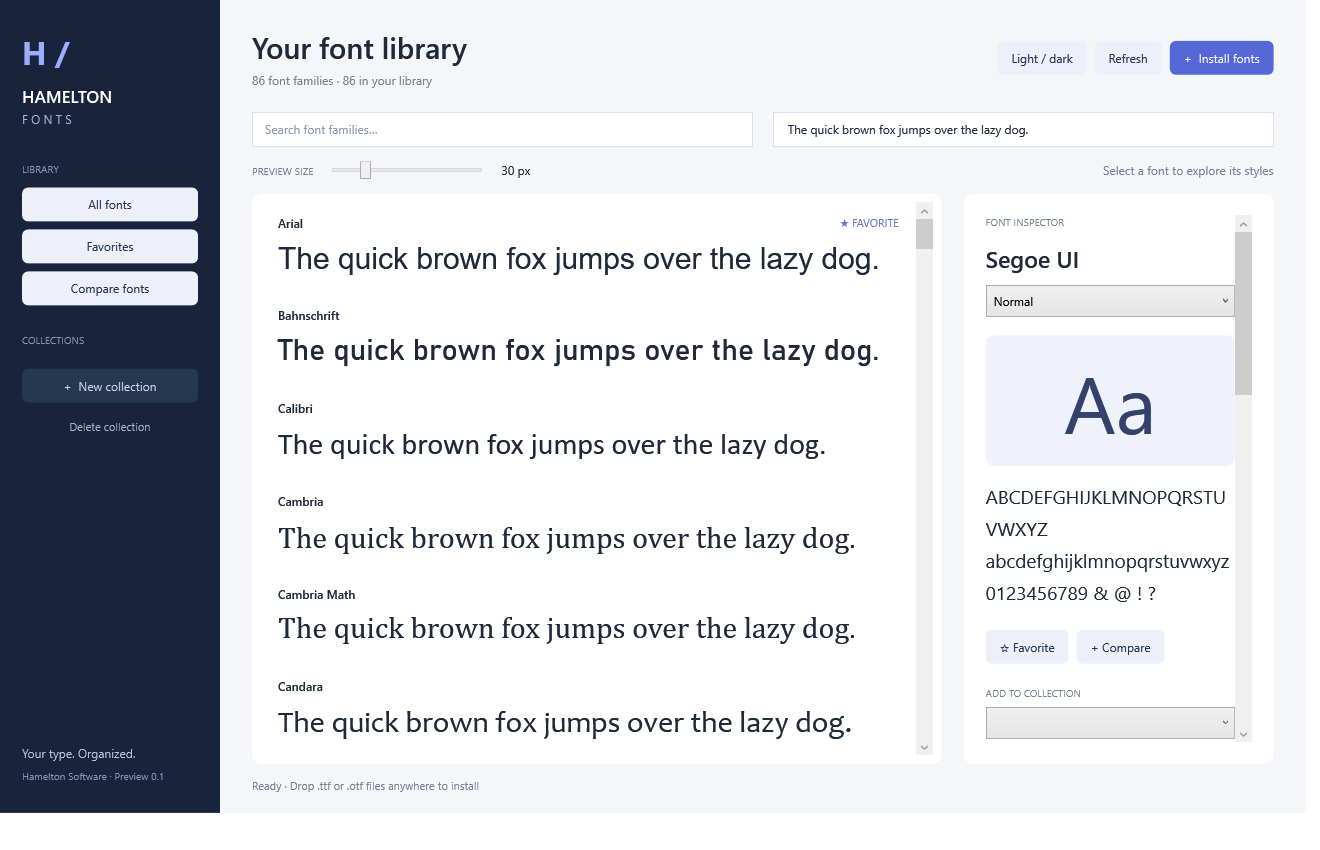Toggle Light / dark theme
This screenshot has width=1320, height=850.
point(1042,59)
